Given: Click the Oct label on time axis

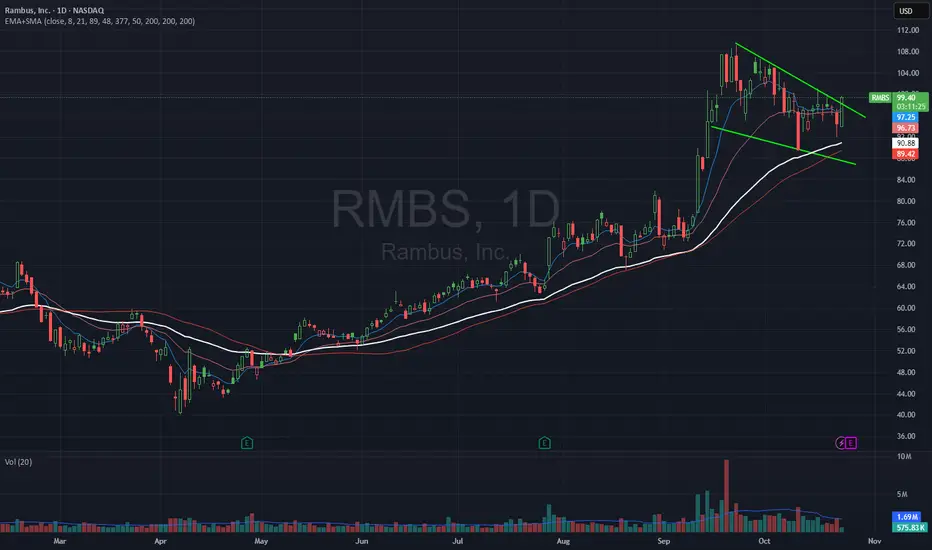Looking at the screenshot, I should (764, 541).
